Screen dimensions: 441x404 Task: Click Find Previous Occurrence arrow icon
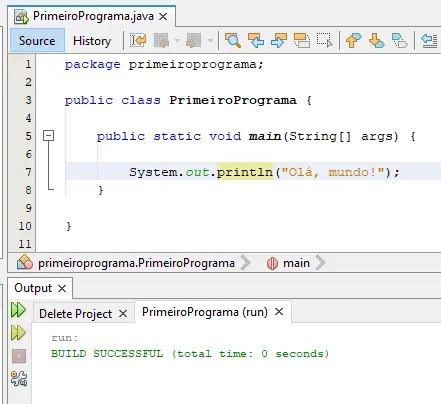click(x=256, y=41)
